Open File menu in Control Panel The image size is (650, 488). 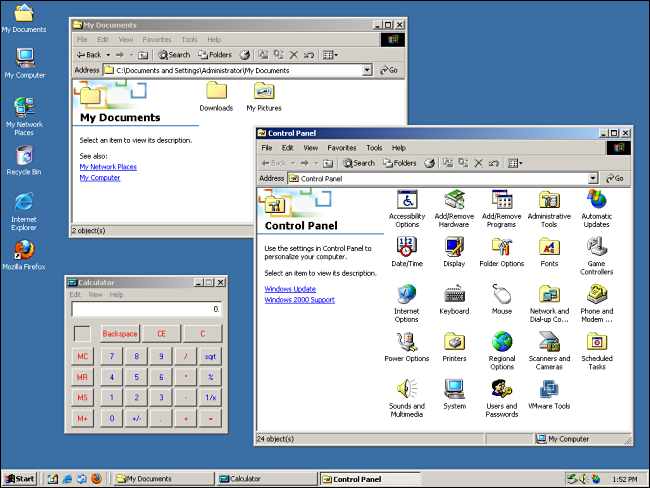267,148
